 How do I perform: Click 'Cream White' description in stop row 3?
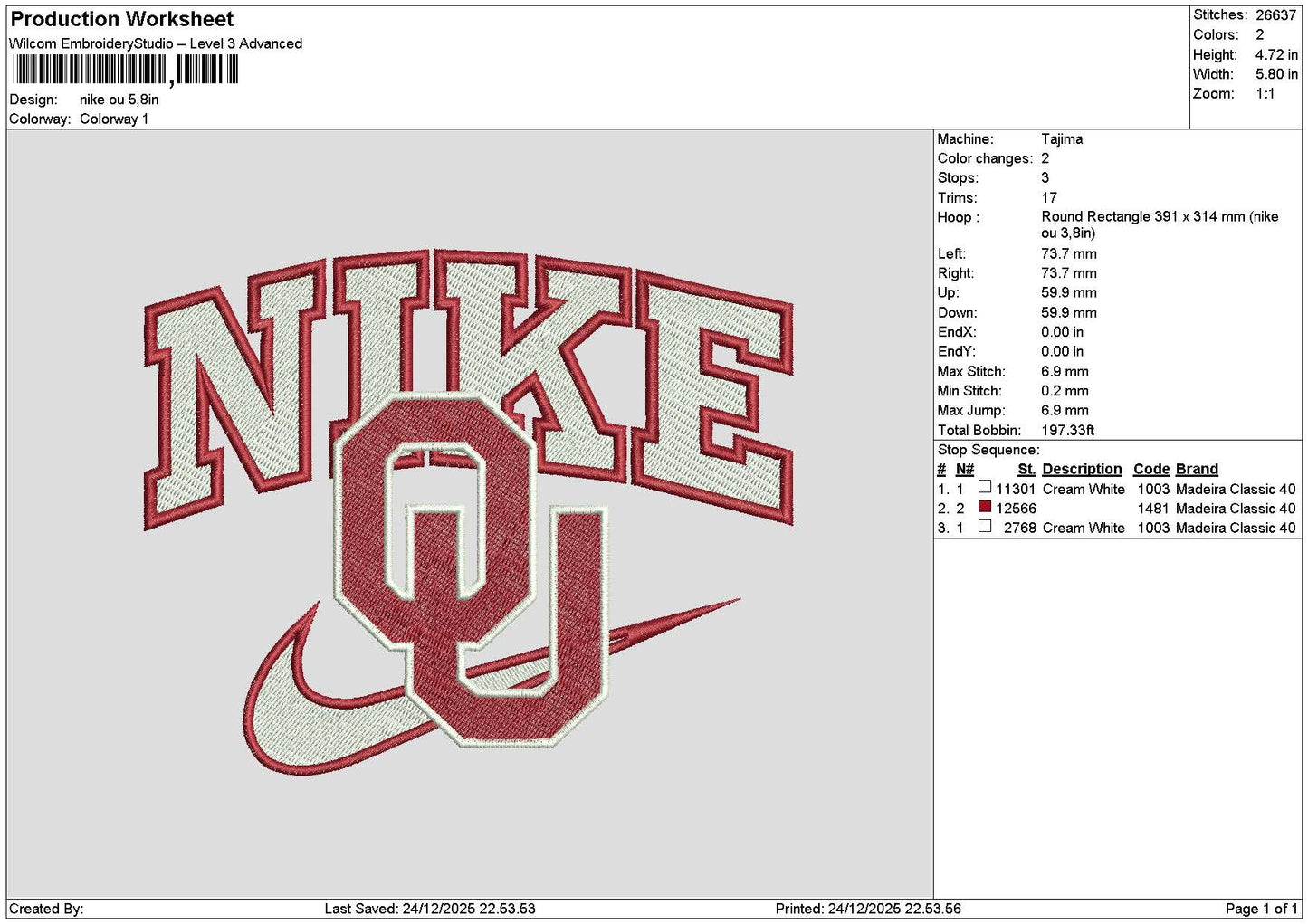[x=1084, y=528]
